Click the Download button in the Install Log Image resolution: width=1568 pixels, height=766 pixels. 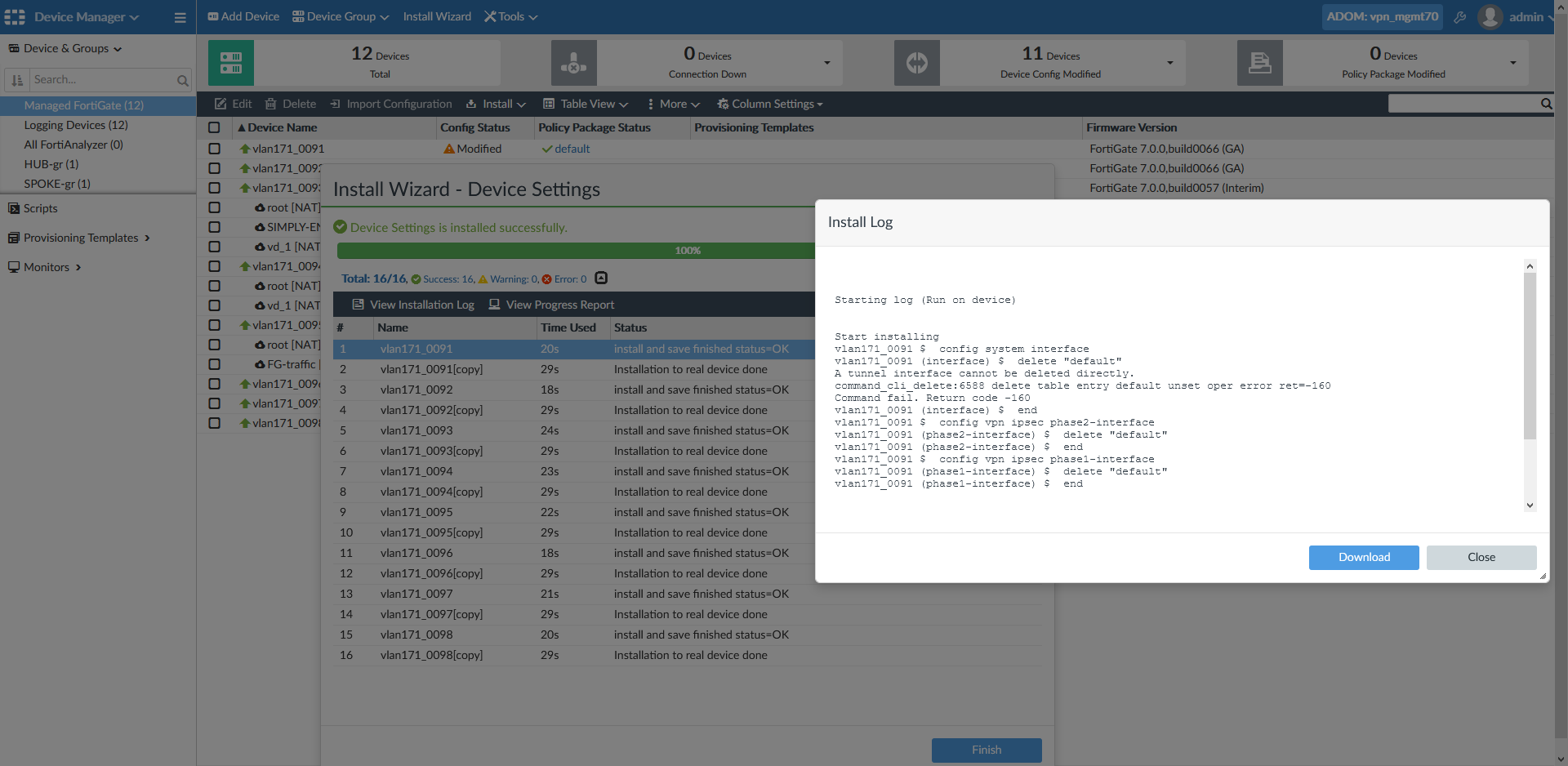point(1363,557)
